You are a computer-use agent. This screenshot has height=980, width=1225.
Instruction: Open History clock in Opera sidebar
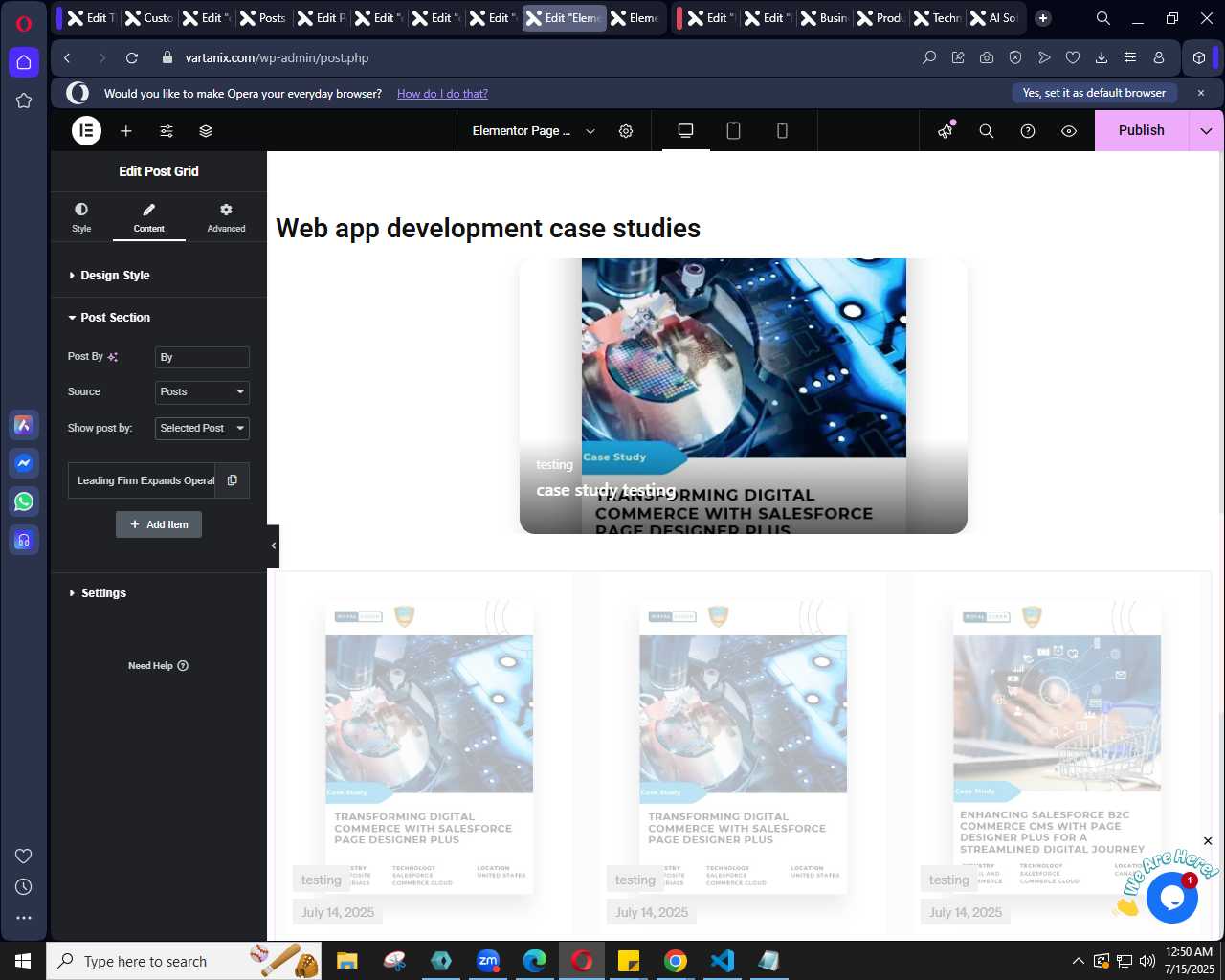coord(24,887)
